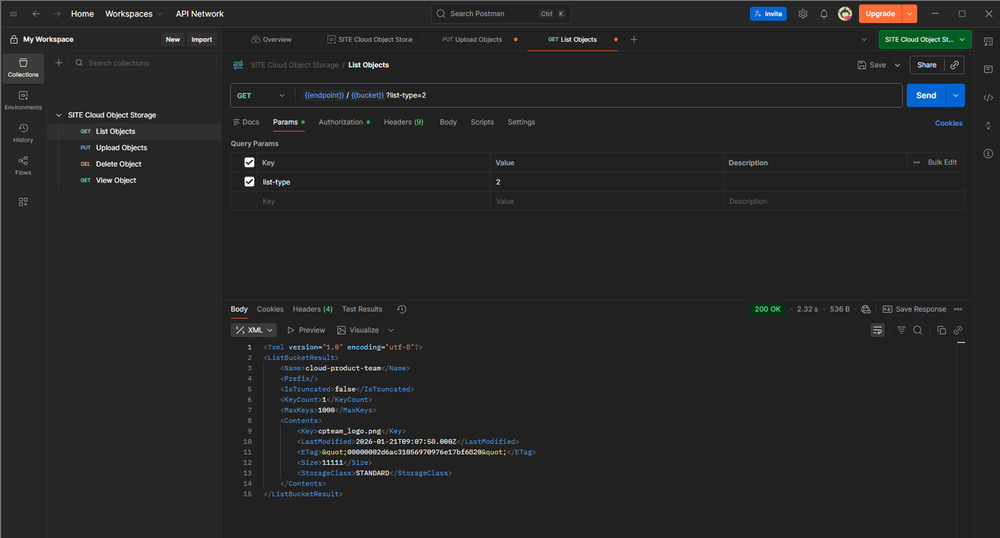1000x538 pixels.
Task: Go forward with the right arrow
Action: click(x=57, y=13)
